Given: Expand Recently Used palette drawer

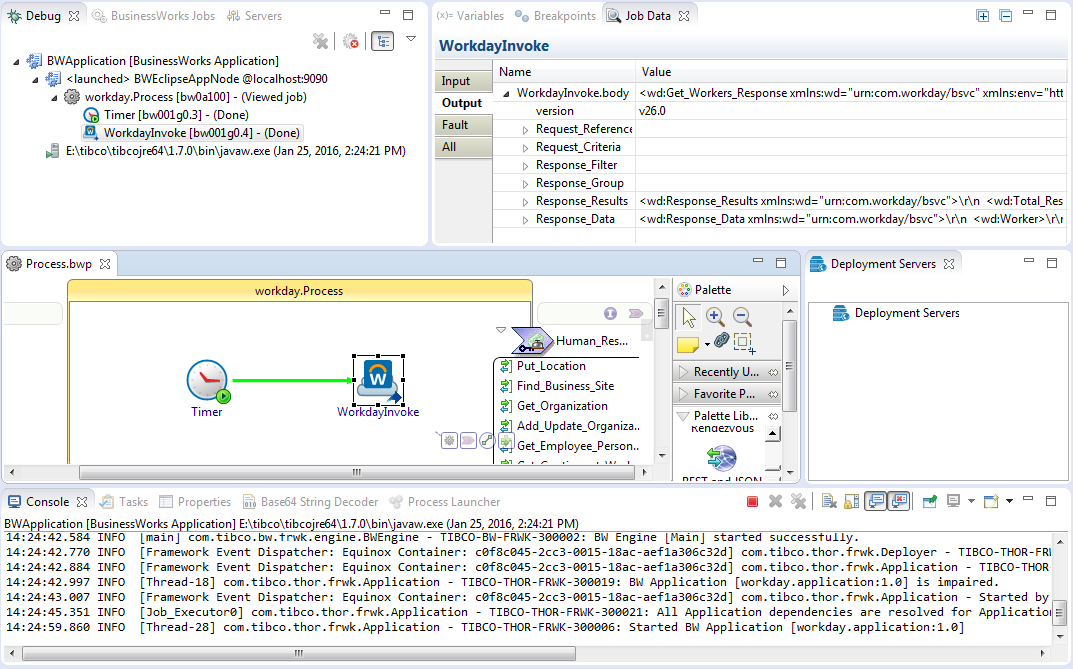Looking at the screenshot, I should coord(726,372).
